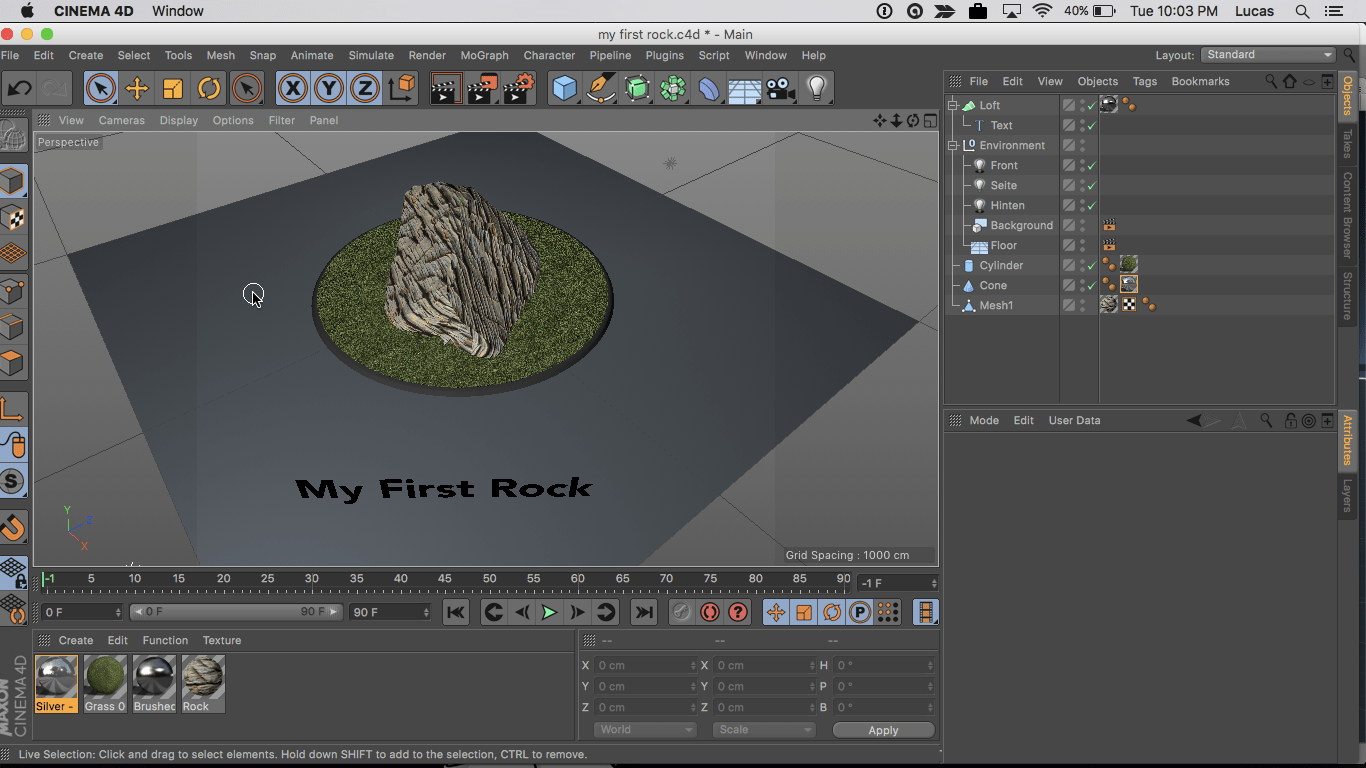Select the Rotate tool
The width and height of the screenshot is (1366, 768).
click(x=209, y=89)
